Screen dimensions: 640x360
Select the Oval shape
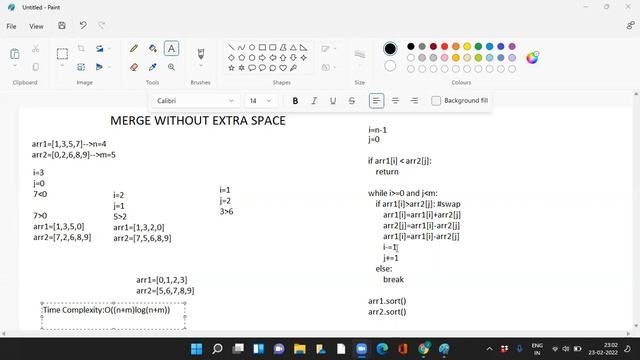click(252, 47)
